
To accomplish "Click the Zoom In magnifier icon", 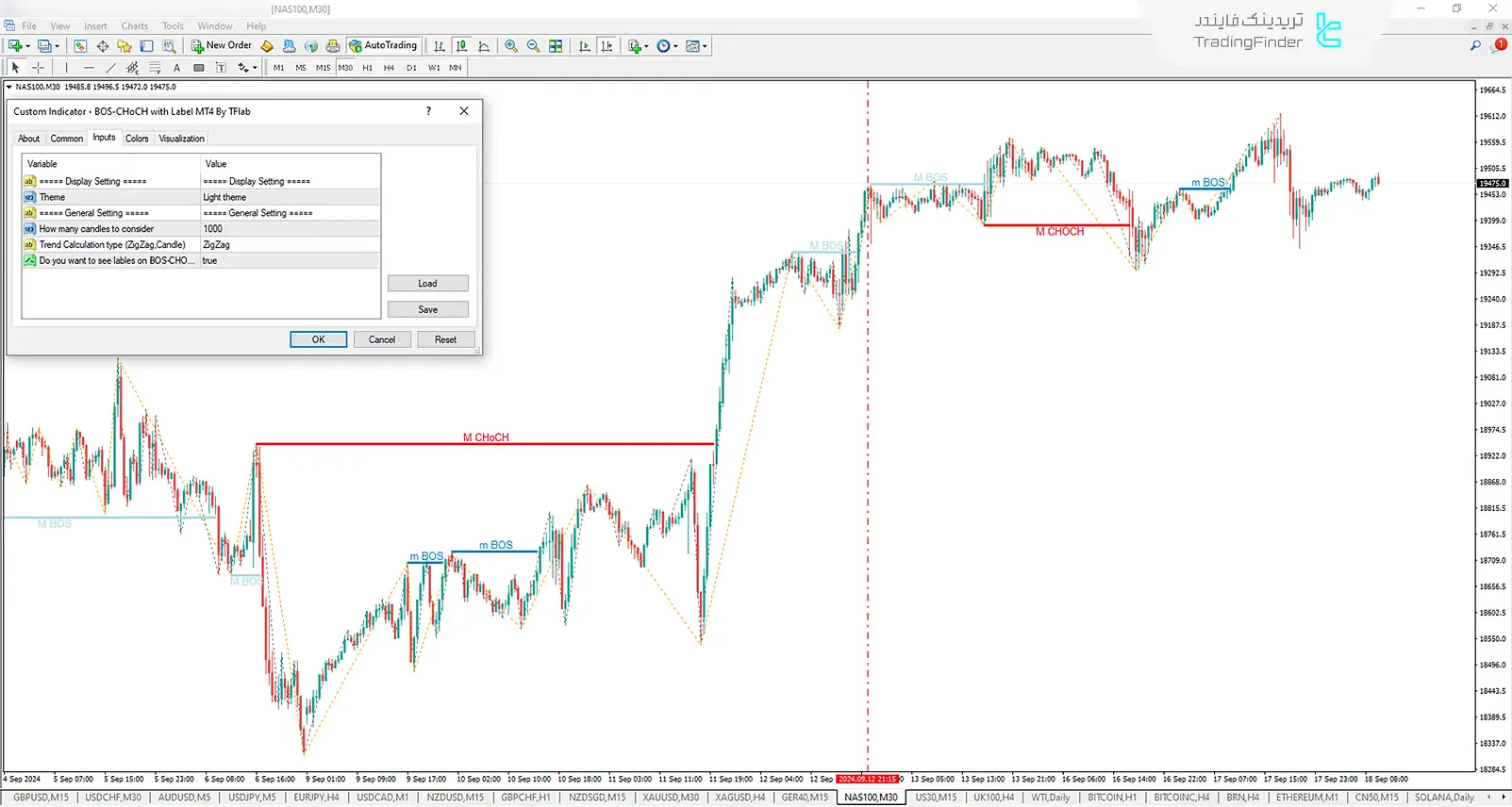I will click(x=511, y=46).
